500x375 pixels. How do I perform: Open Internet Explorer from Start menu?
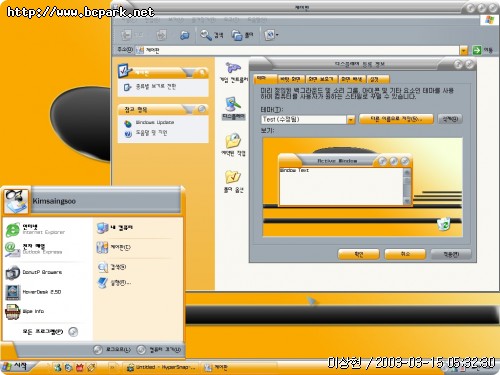[35, 229]
